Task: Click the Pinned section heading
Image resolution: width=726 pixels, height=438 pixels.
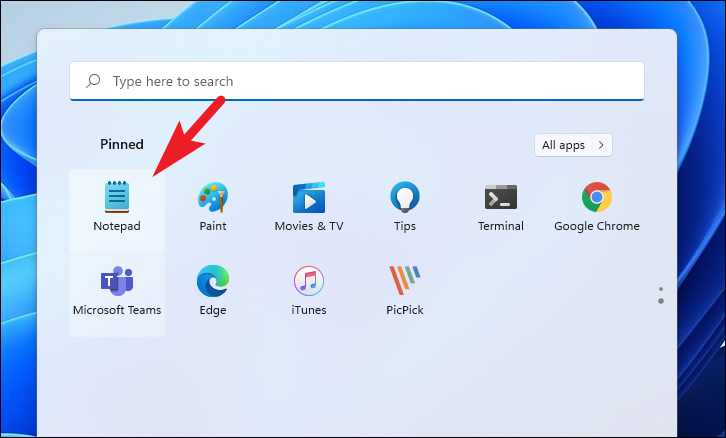Action: tap(122, 144)
